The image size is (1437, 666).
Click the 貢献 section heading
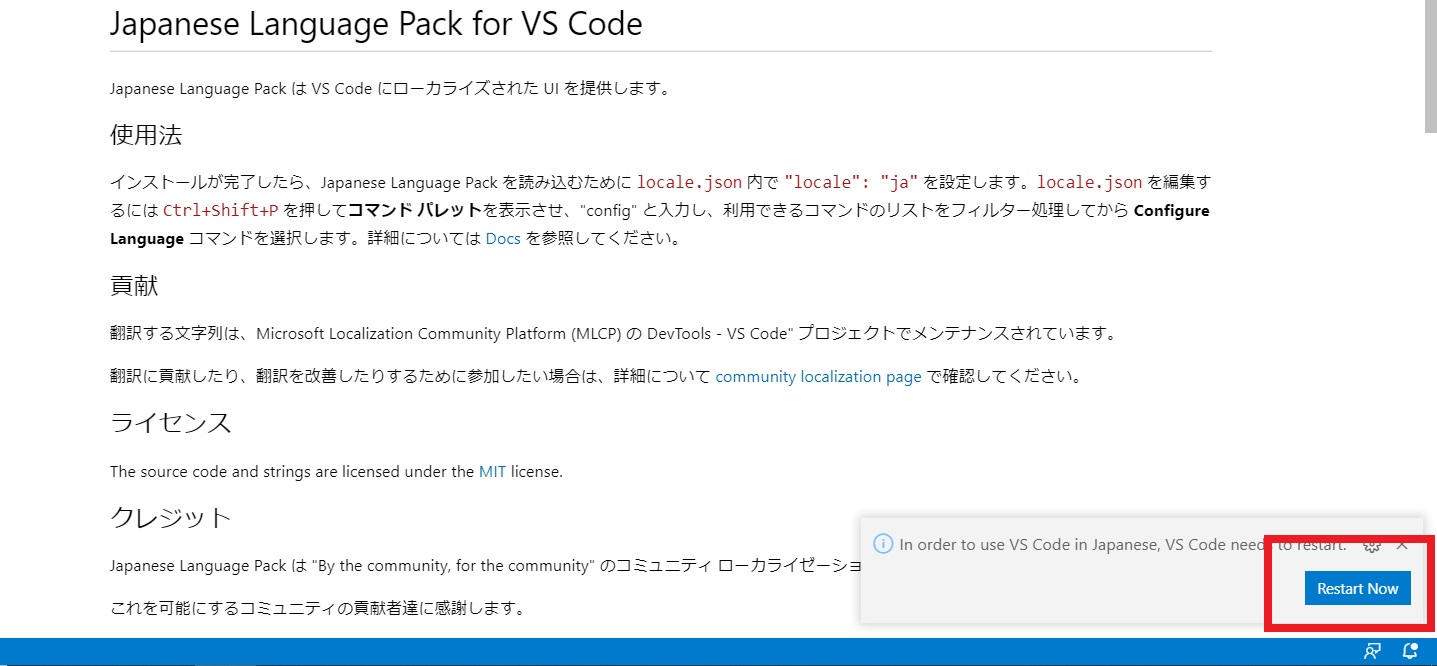coord(134,286)
